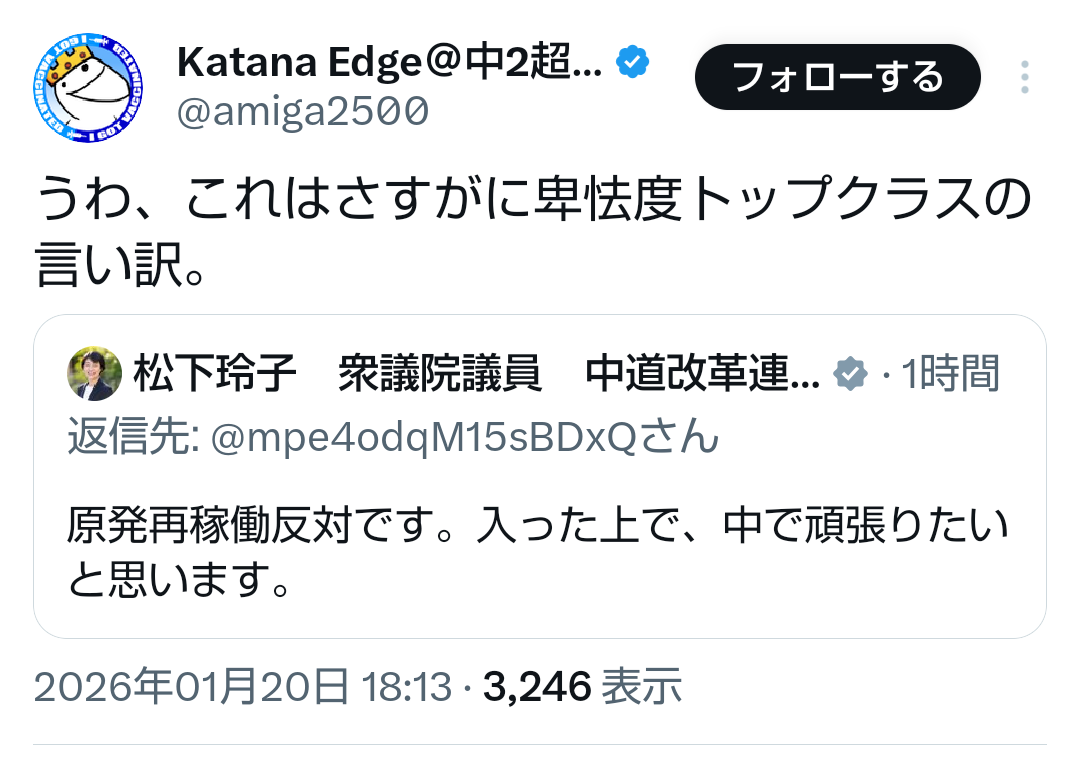Open the three-dot more options menu
This screenshot has width=1080, height=763.
[1024, 77]
